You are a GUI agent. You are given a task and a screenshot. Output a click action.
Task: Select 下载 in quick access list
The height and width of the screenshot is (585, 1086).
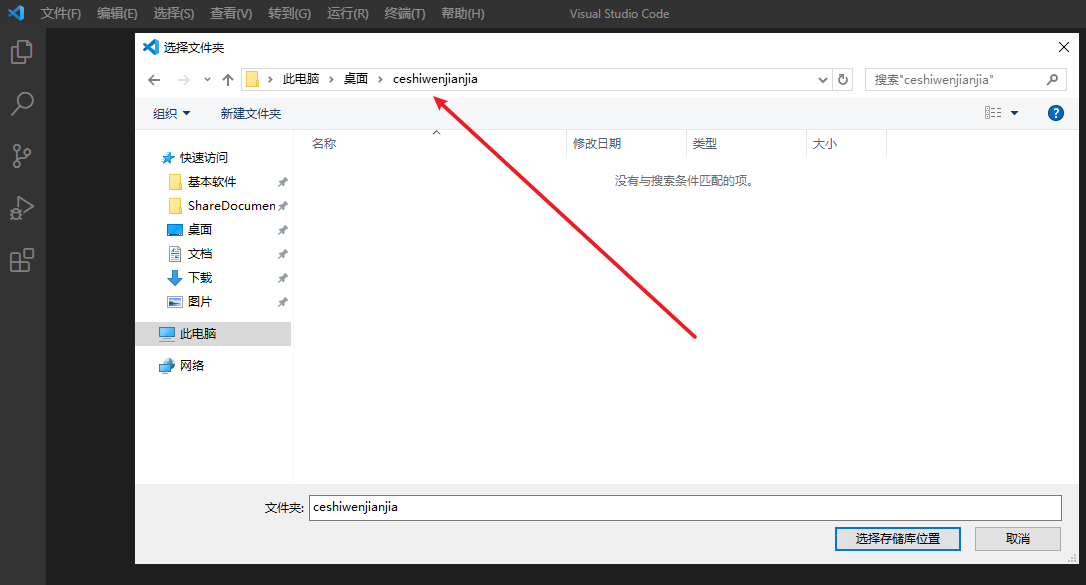click(199, 278)
